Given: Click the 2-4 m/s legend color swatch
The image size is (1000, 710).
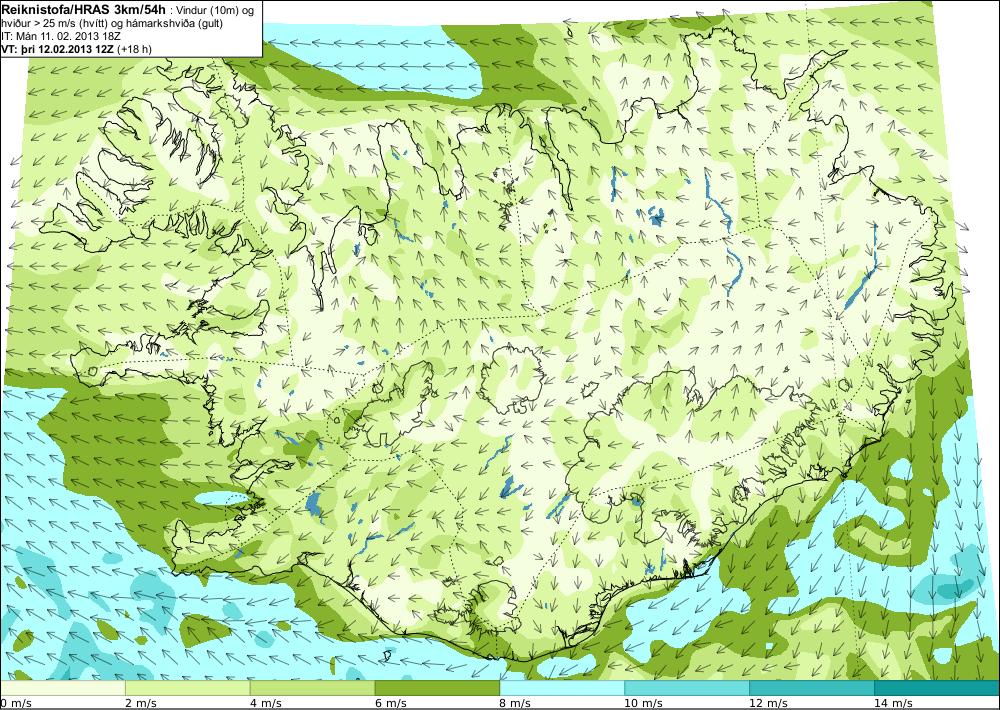Looking at the screenshot, I should [x=188, y=688].
